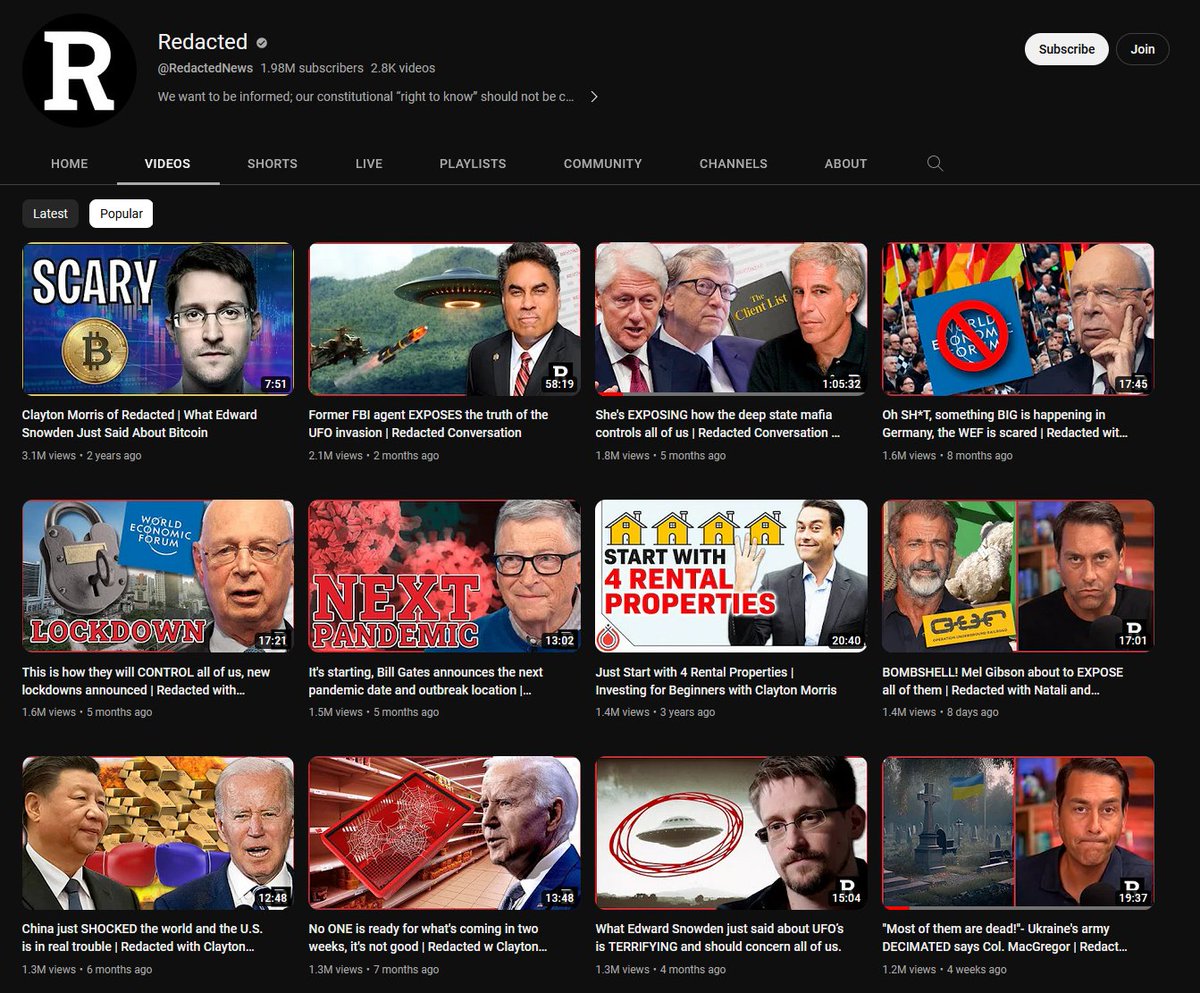This screenshot has width=1200, height=993.
Task: Click title 'This is how they will CONTROL all of us'
Action: [x=146, y=681]
